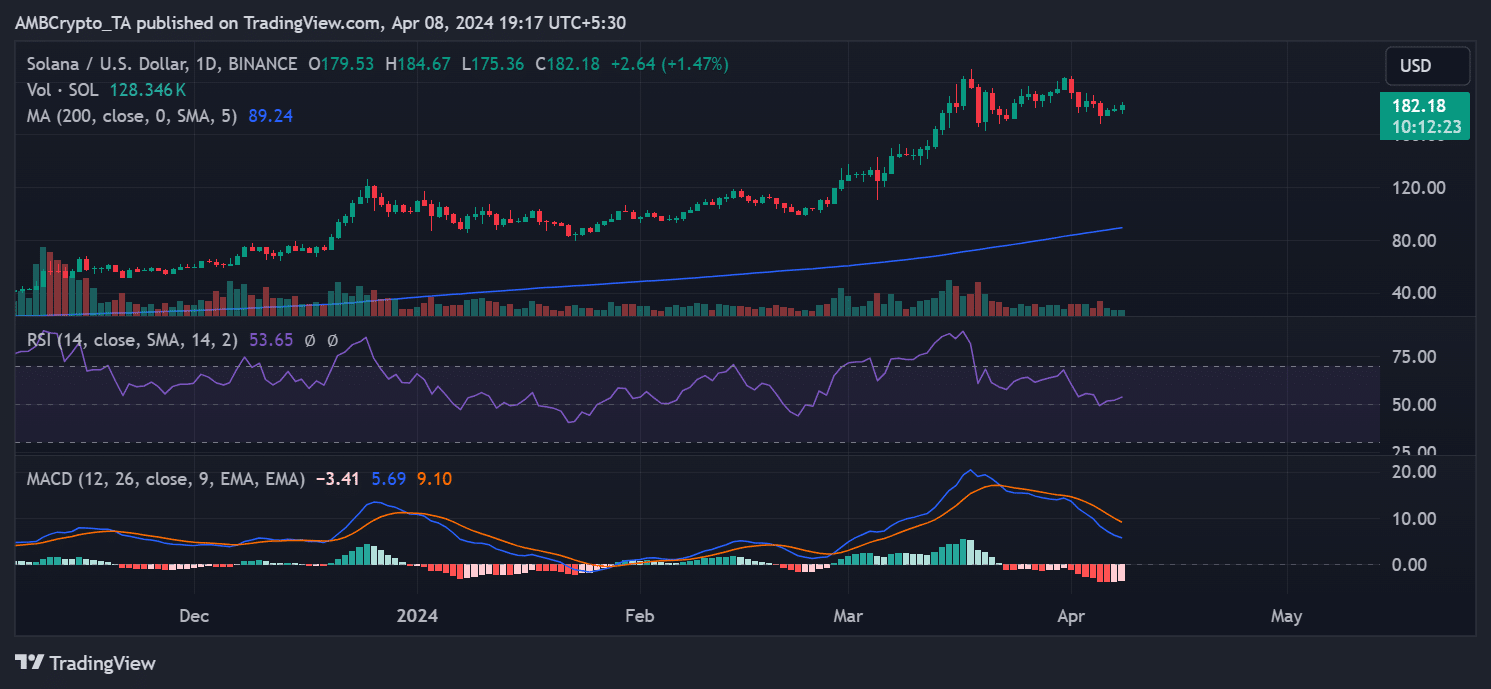Image resolution: width=1491 pixels, height=689 pixels.
Task: Click the May label on the time axis
Action: (1286, 616)
